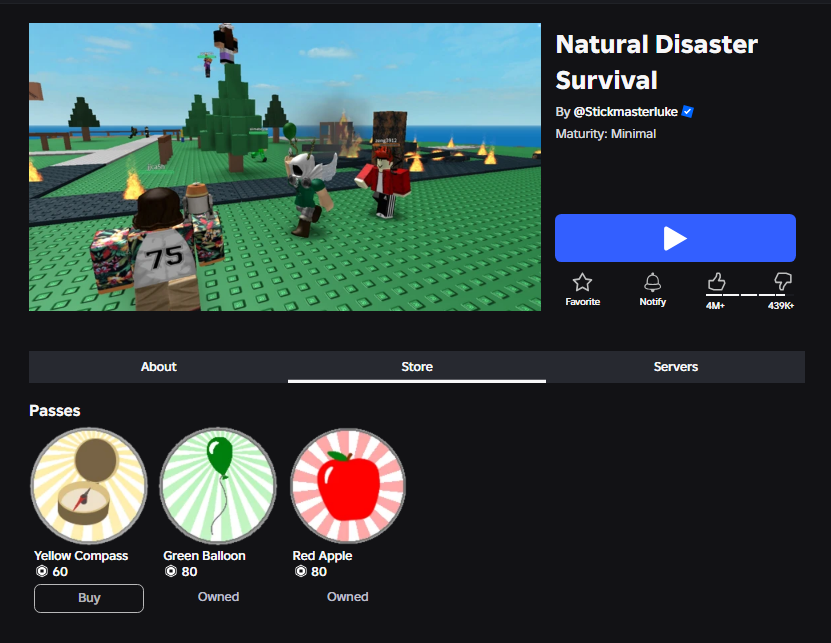Click the game screenshot thumbnail
This screenshot has height=643, width=831.
coord(285,167)
